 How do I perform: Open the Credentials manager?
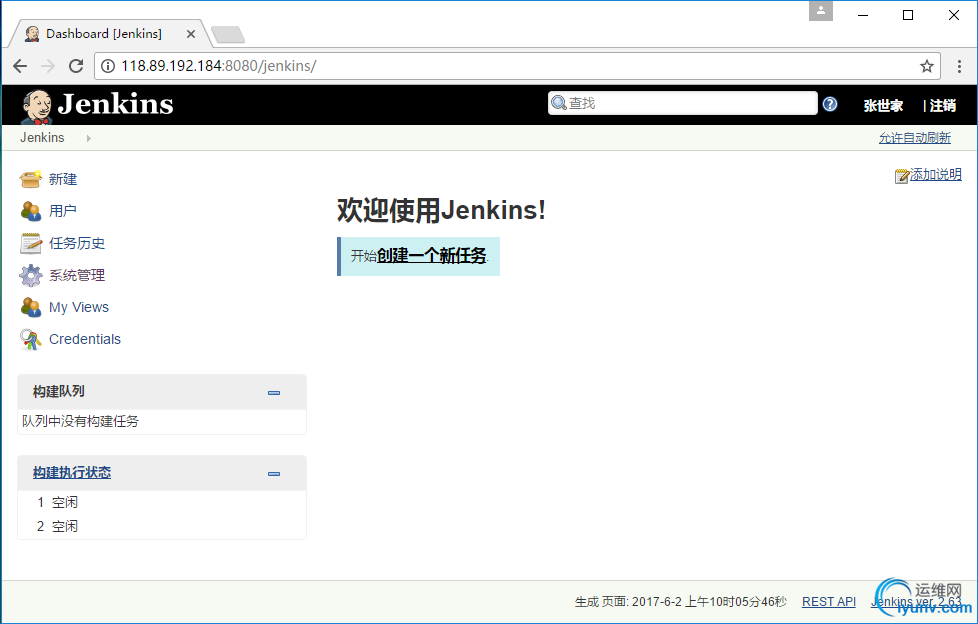84,339
